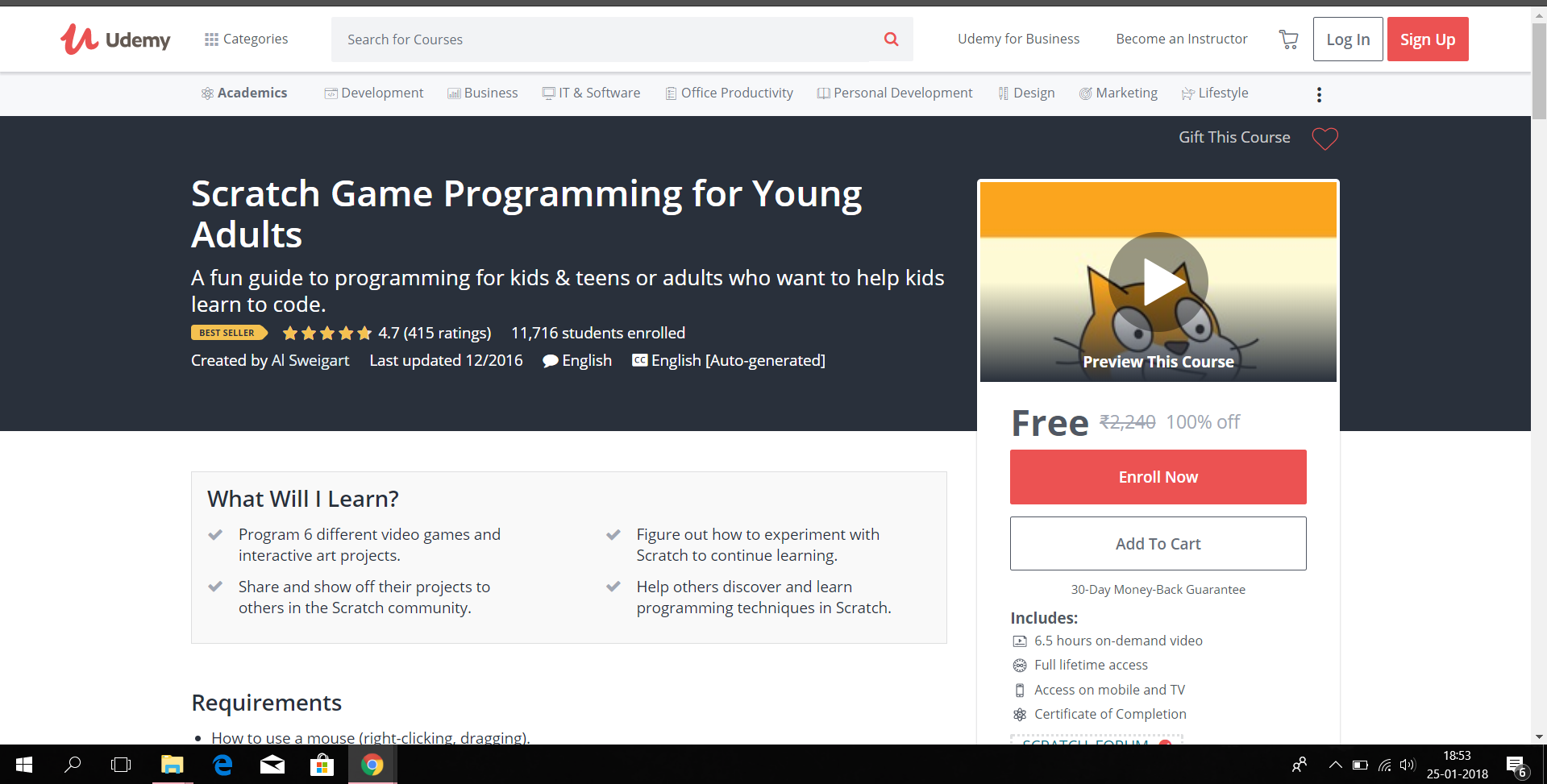Click the Full lifetime access icon
The image size is (1547, 784).
click(1020, 666)
